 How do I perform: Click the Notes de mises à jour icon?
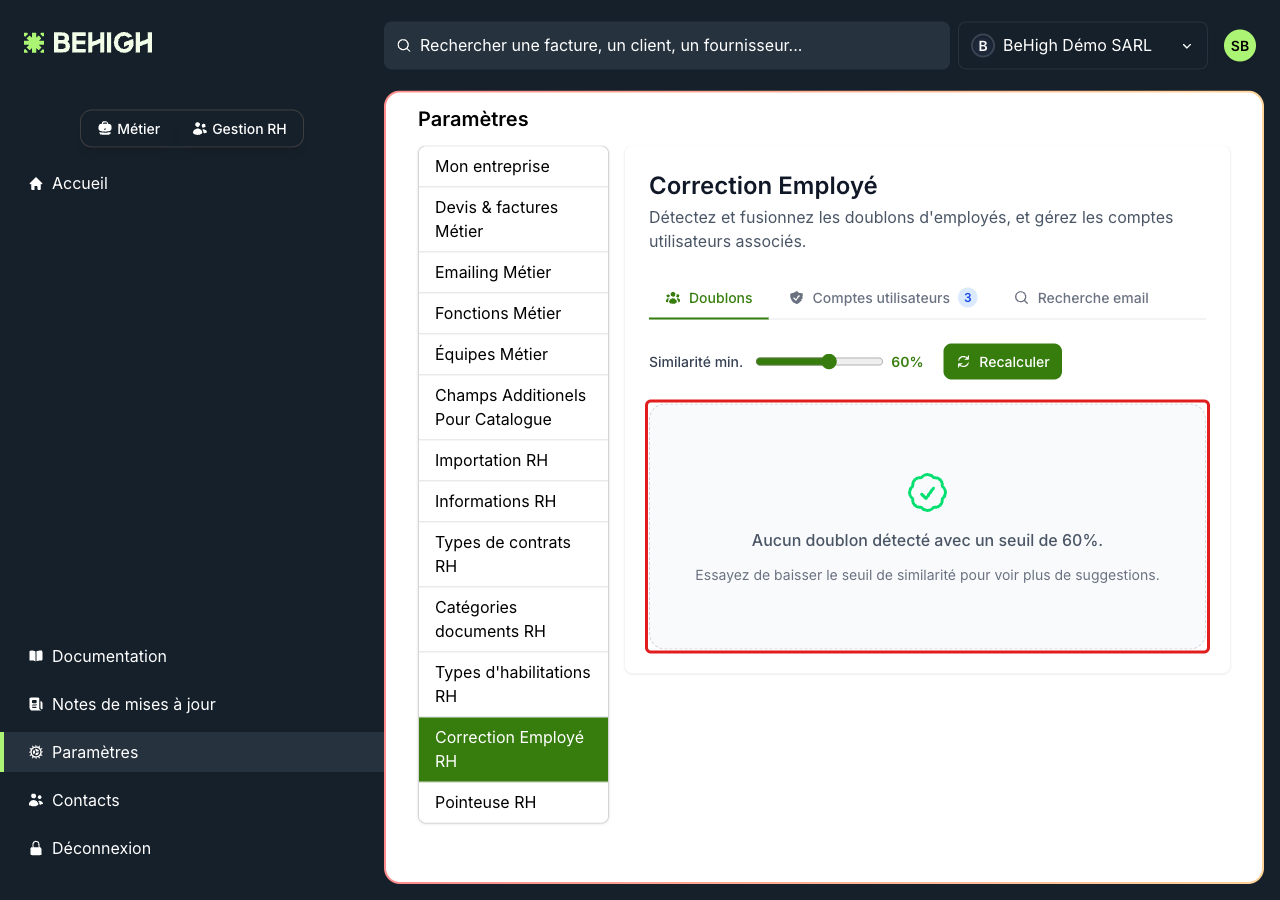click(x=36, y=704)
